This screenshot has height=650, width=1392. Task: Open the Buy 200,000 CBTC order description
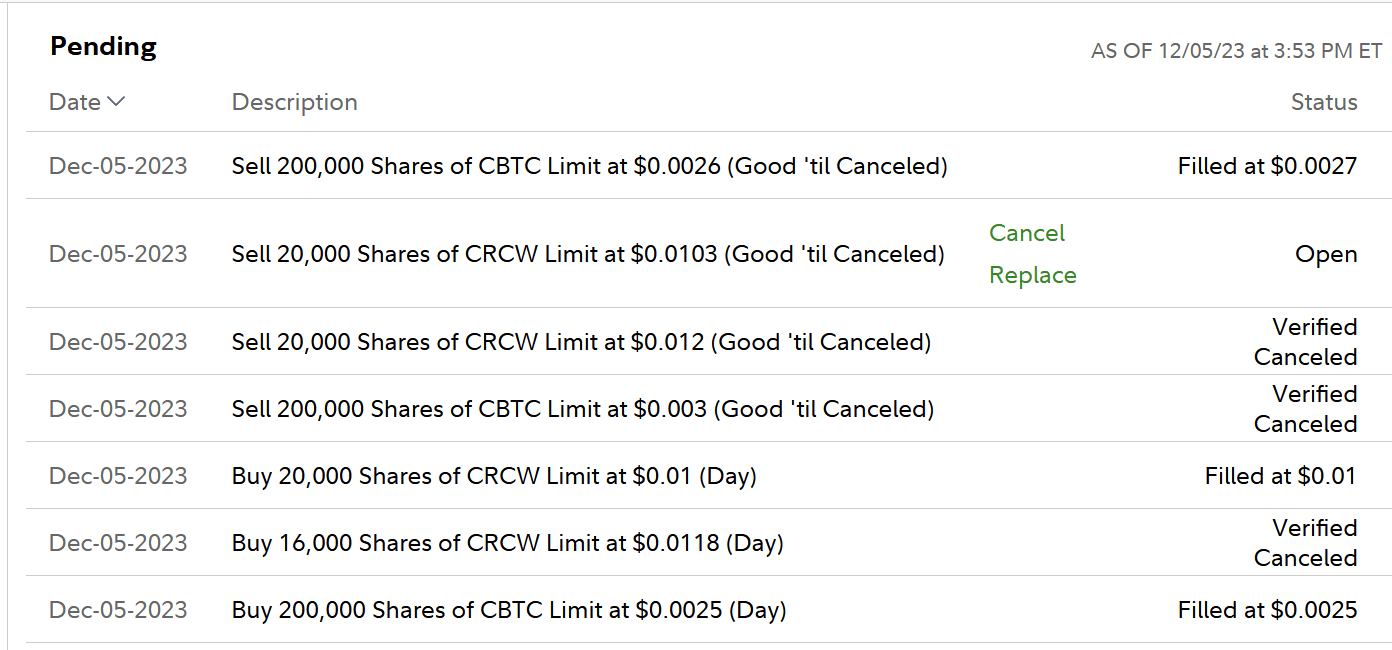coord(509,610)
